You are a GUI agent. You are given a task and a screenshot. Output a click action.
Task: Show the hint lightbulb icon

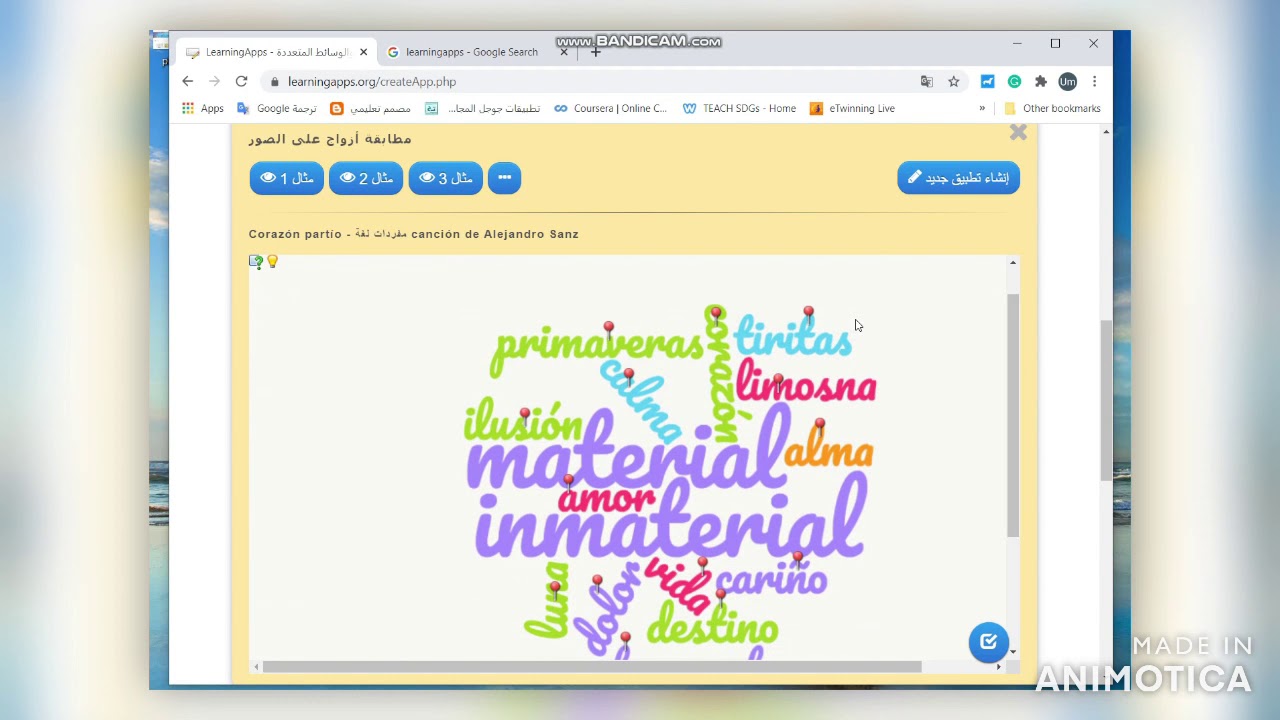(x=272, y=262)
